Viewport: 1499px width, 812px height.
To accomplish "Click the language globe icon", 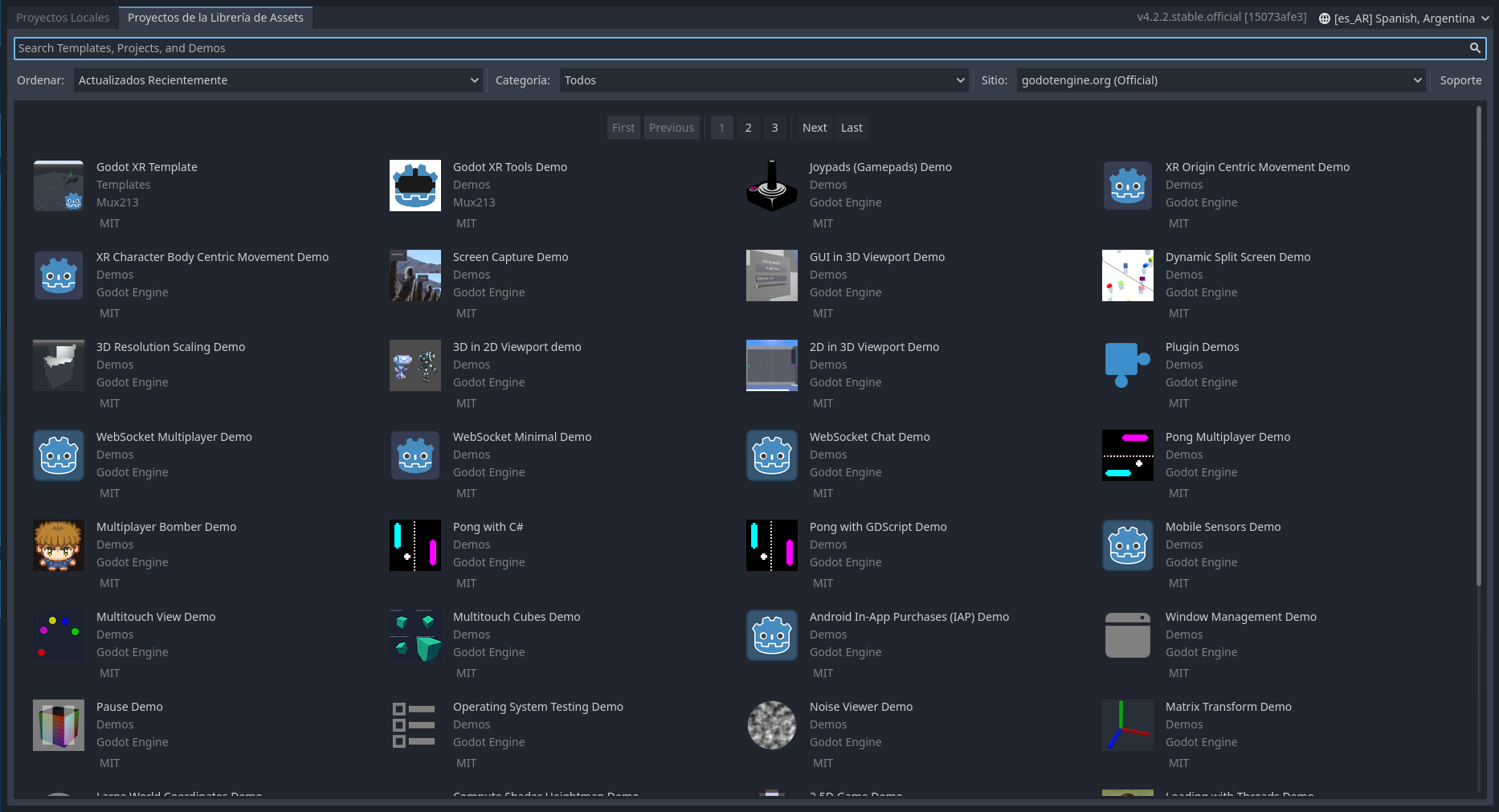I will pos(1325,18).
